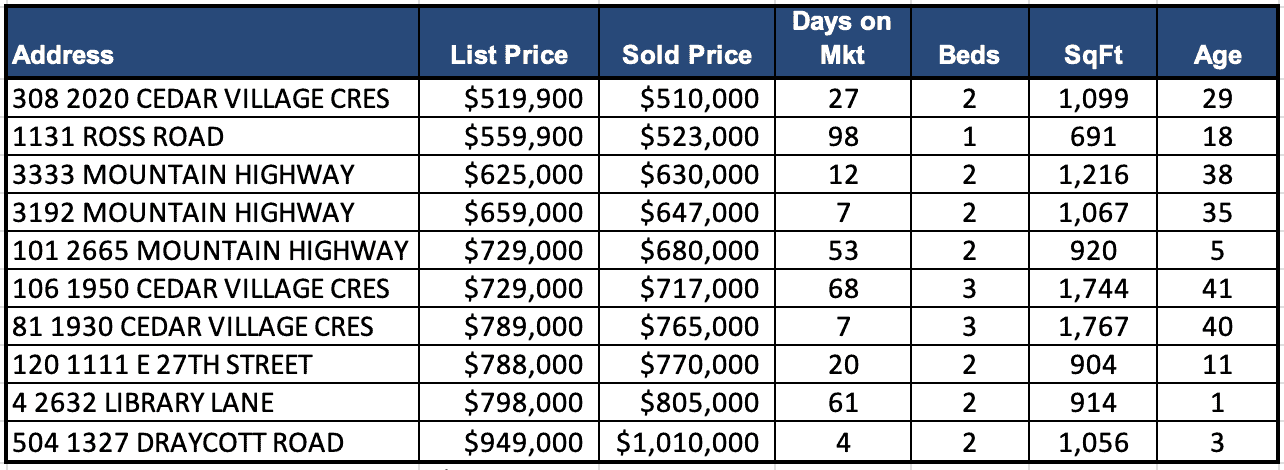
Task: Select the SqFt column header
Action: [x=1093, y=55]
